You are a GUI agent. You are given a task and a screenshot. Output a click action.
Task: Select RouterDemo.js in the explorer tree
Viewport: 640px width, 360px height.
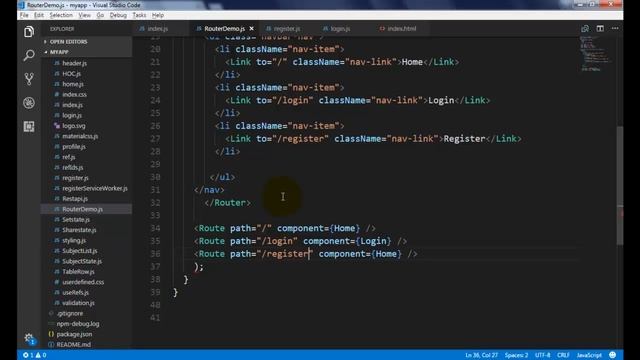82,209
